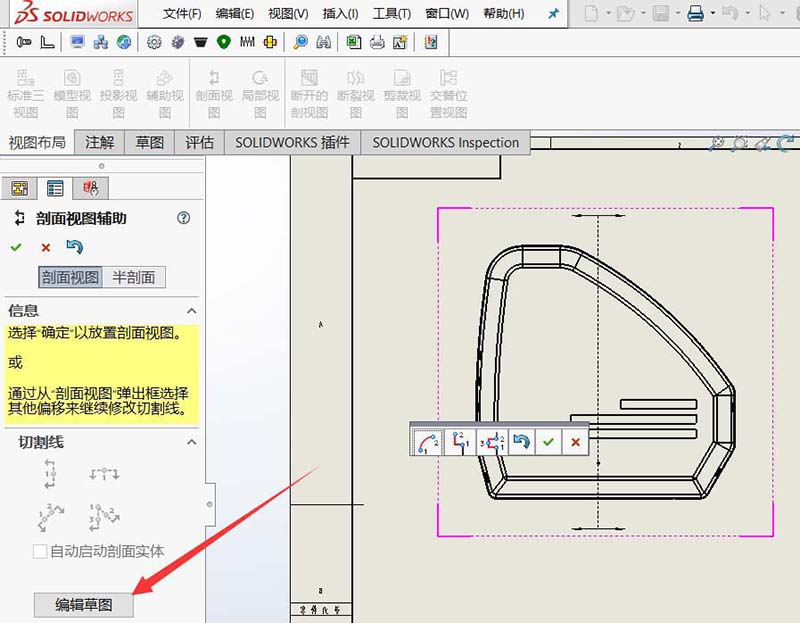This screenshot has height=623, width=800.
Task: Confirm the section view with green checkmark in panel
Action: pos(16,247)
